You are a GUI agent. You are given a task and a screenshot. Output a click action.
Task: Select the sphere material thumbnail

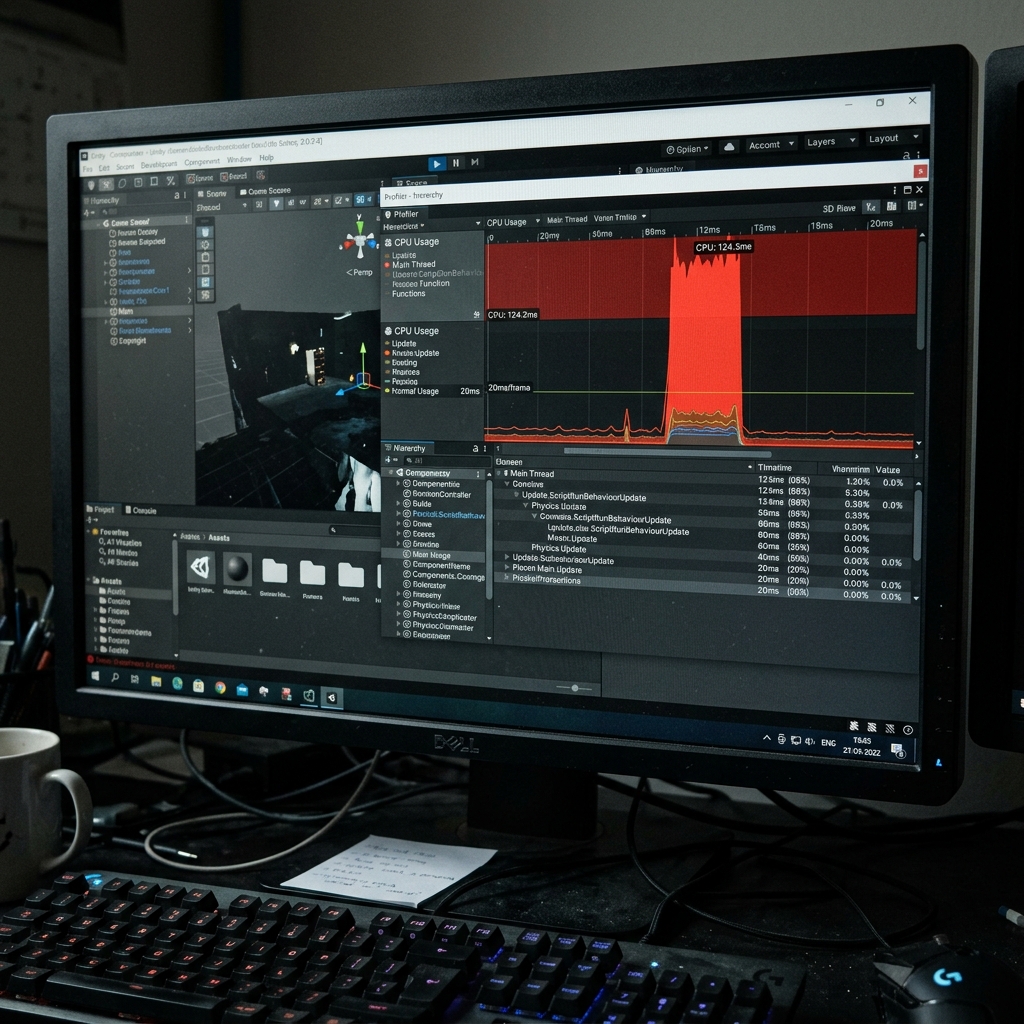[x=237, y=569]
